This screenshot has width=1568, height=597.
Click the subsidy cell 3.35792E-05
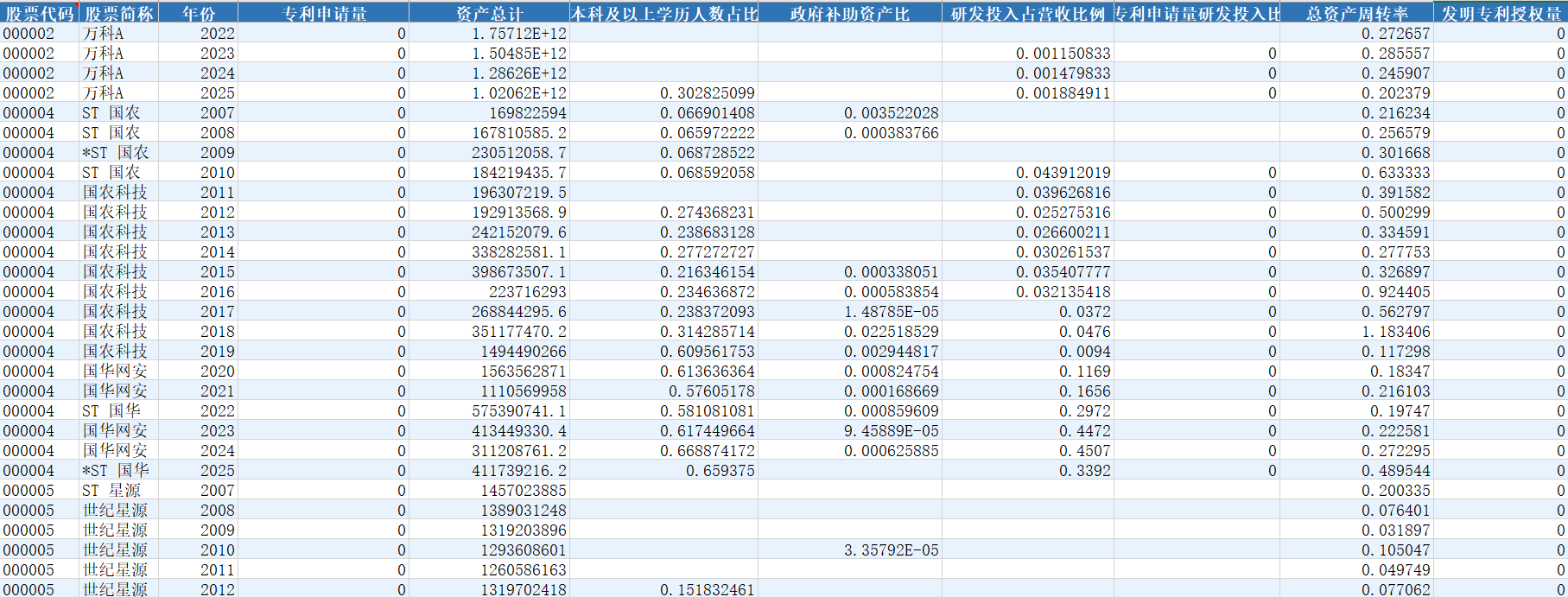coord(850,549)
